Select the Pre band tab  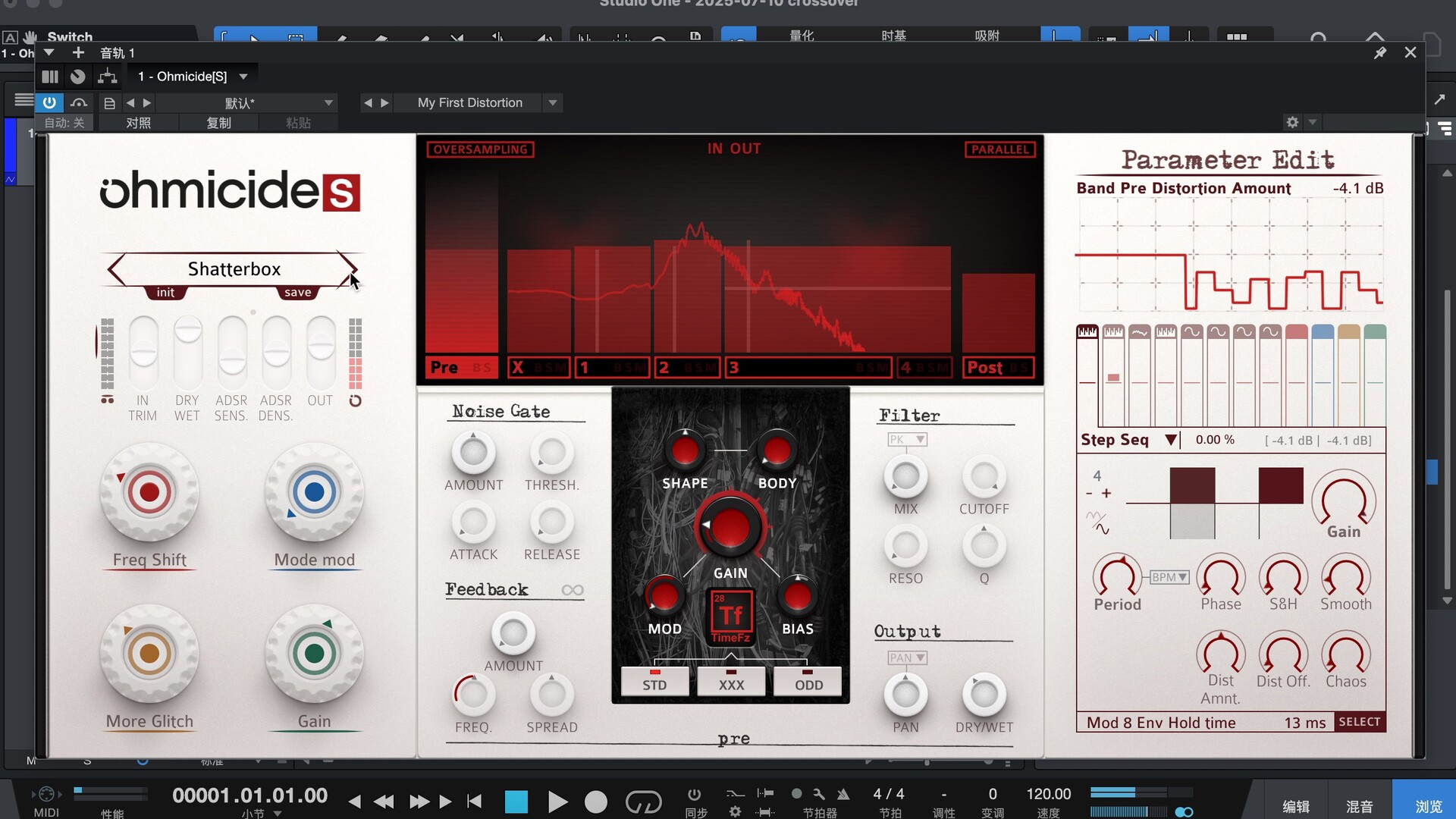click(x=461, y=368)
